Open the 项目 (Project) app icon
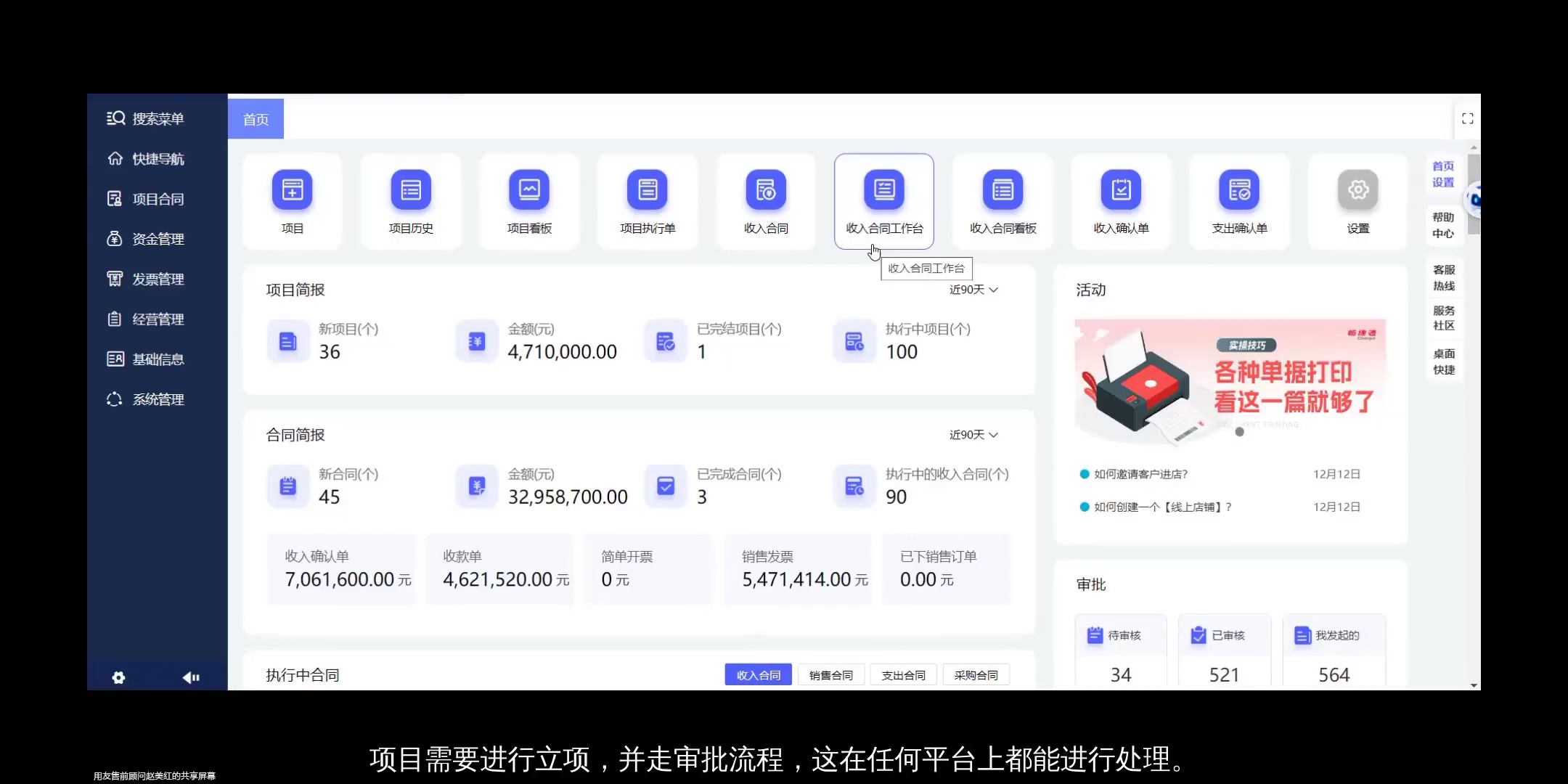 [292, 201]
